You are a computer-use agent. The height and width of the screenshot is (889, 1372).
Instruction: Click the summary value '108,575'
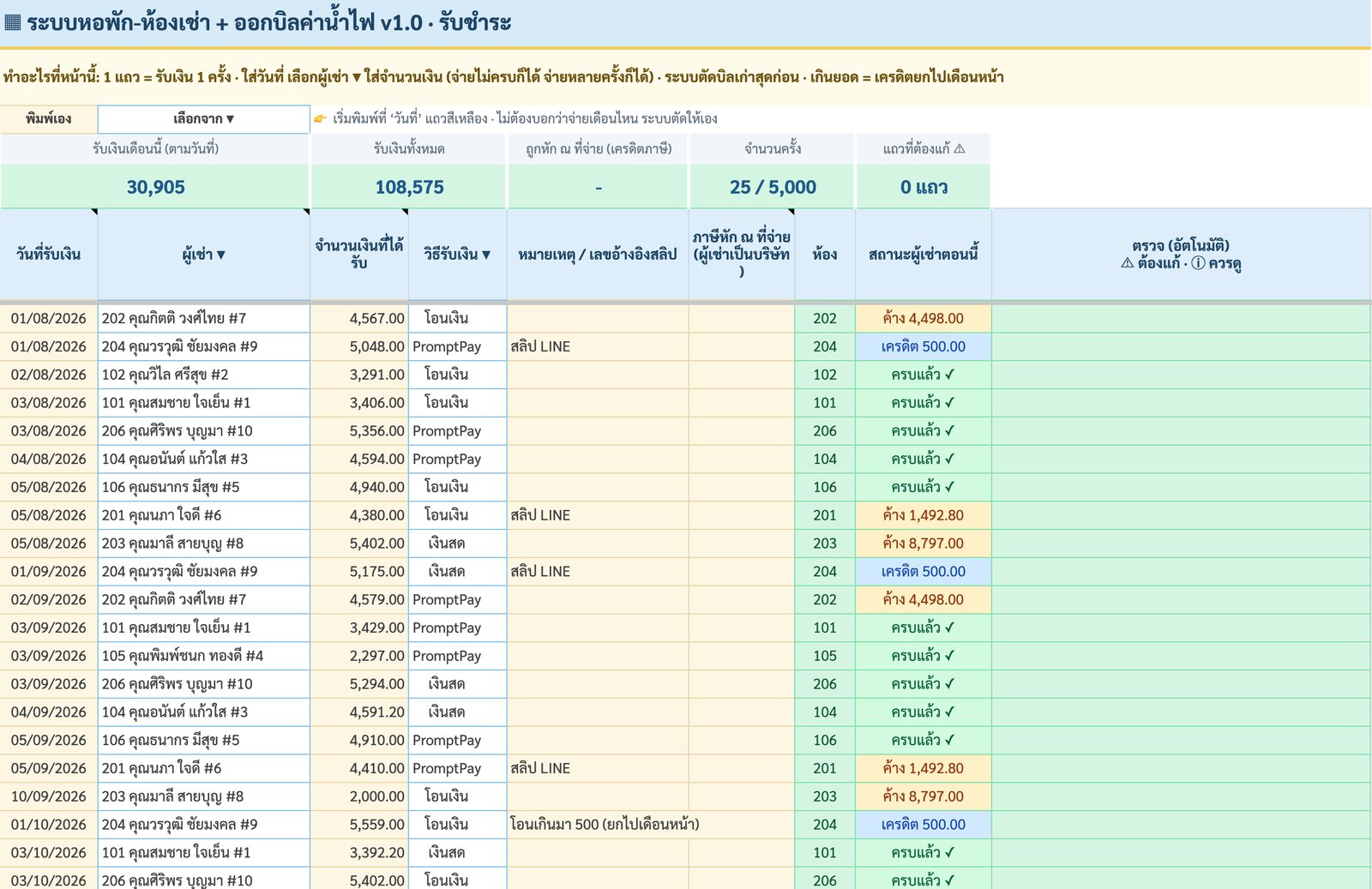pyautogui.click(x=409, y=187)
